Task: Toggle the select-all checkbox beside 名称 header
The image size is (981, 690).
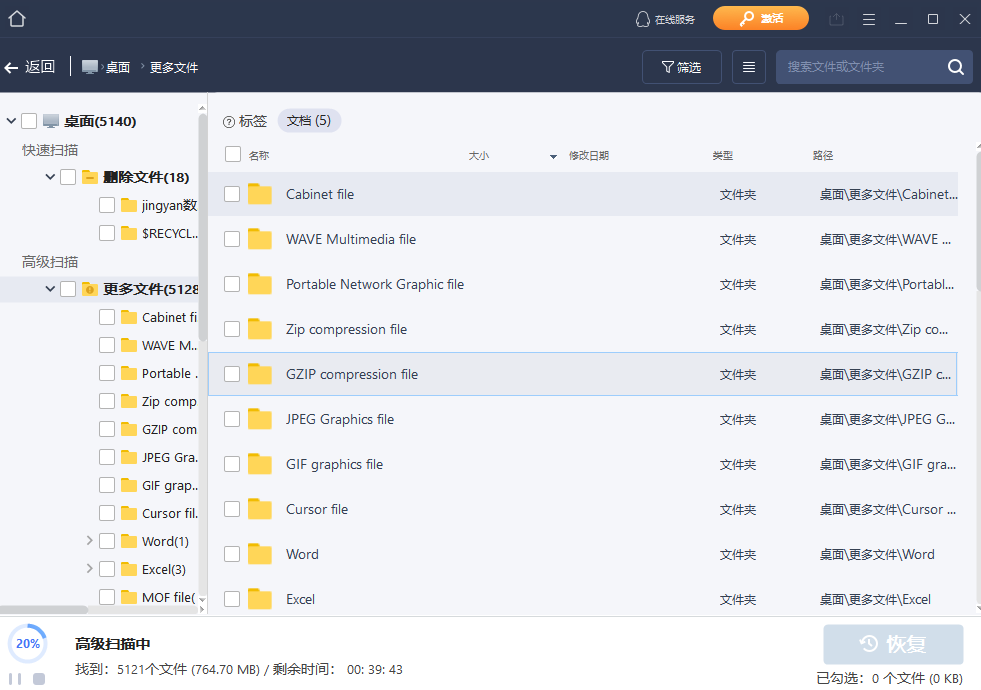Action: coord(233,154)
